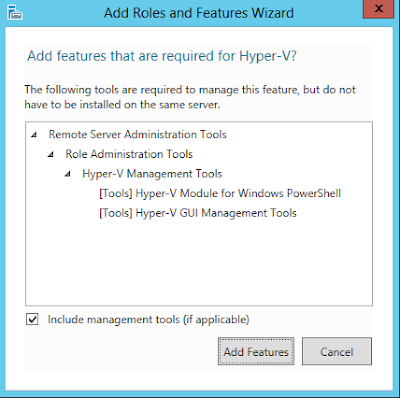Screen dimensions: 400x398
Task: Select Role Administration Tools item
Action: tap(129, 154)
